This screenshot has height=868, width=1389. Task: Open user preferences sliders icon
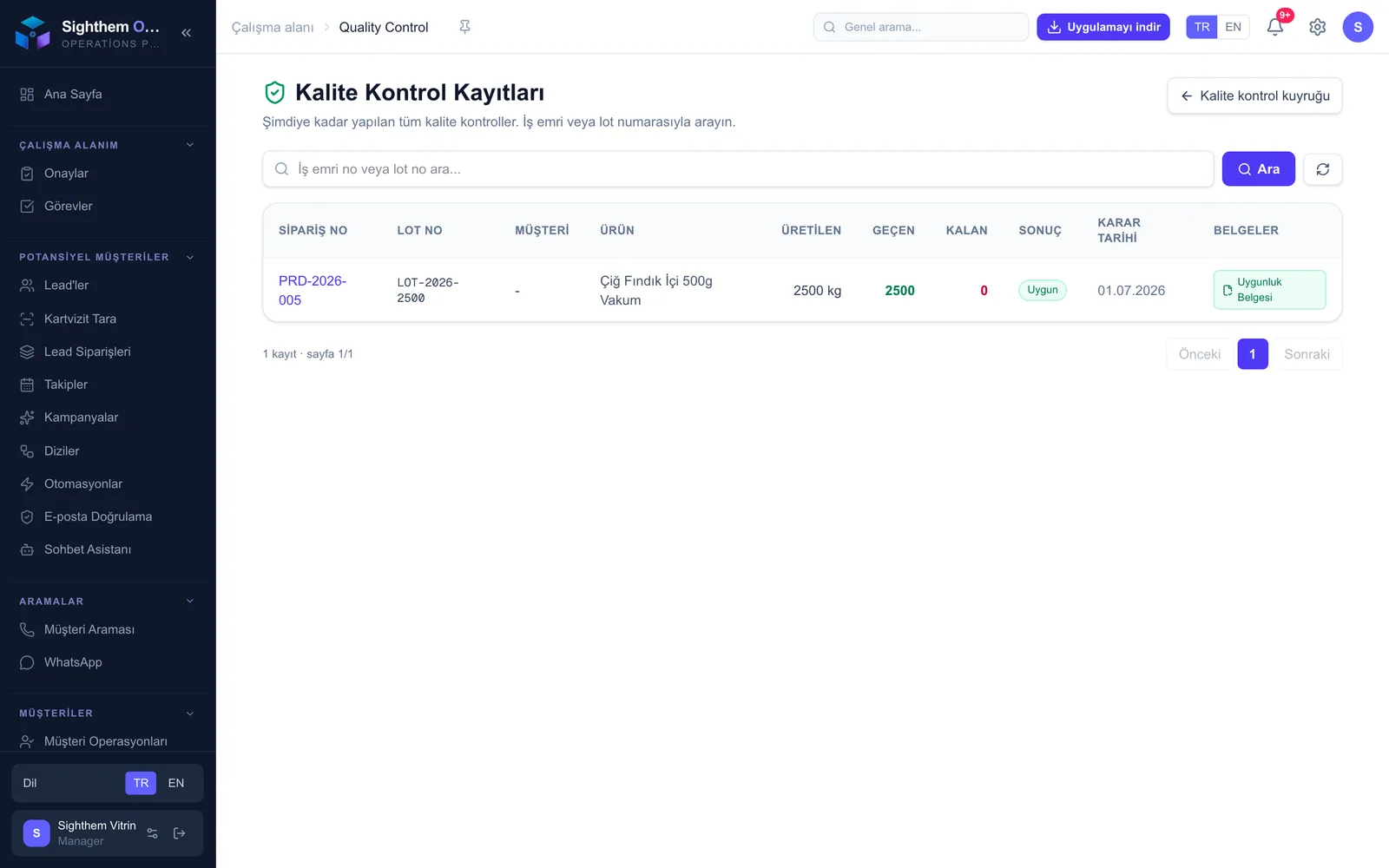tap(153, 833)
